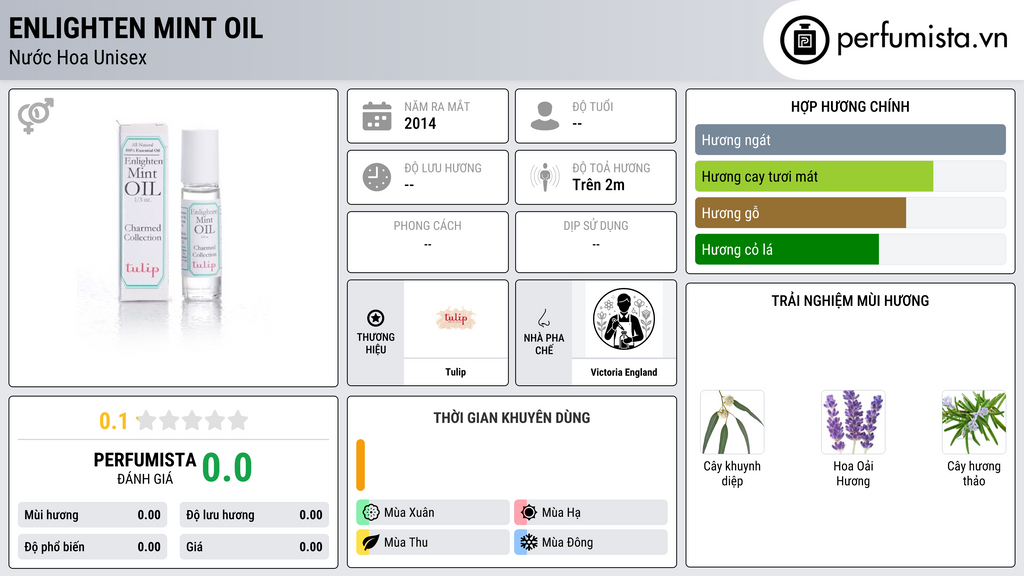Screen dimensions: 1024x576
Task: Click the person icon beside Độ tuổi
Action: tap(545, 116)
